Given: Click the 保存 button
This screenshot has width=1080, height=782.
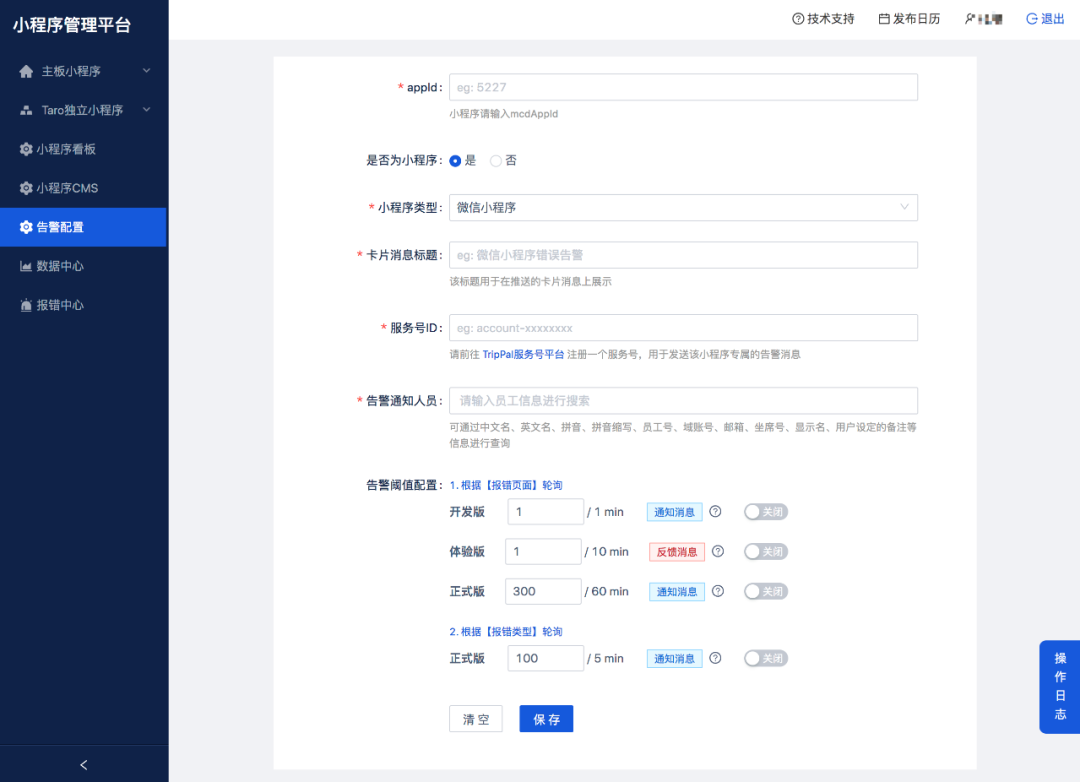Looking at the screenshot, I should pyautogui.click(x=546, y=719).
